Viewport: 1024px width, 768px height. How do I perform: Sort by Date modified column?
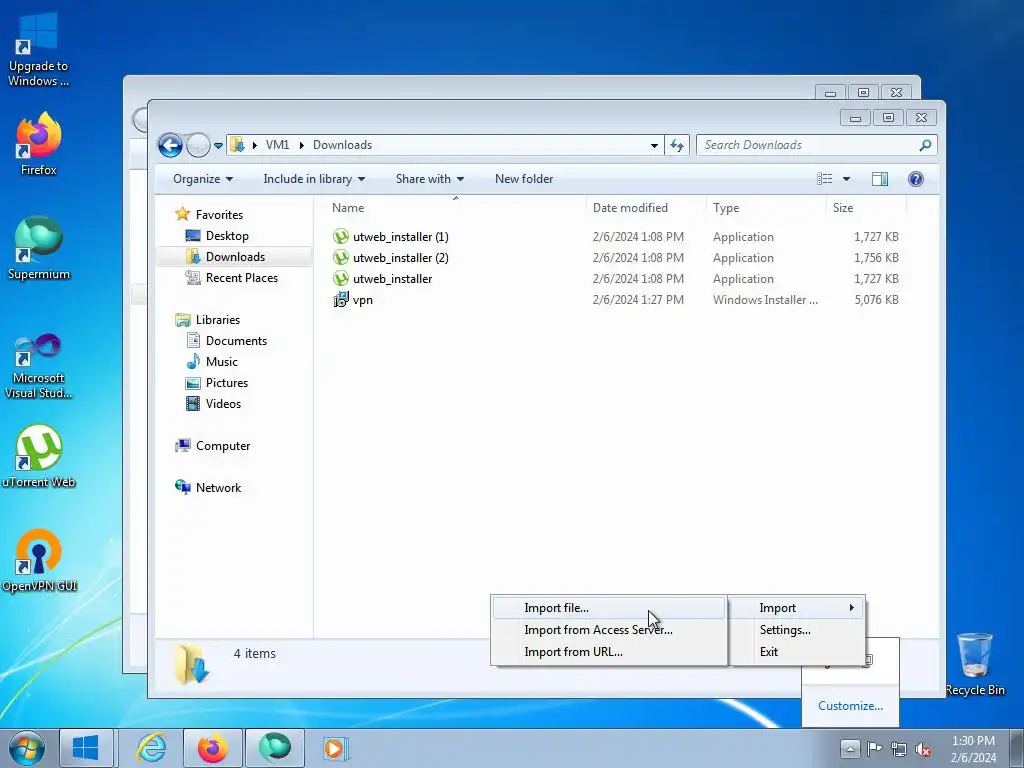646,208
